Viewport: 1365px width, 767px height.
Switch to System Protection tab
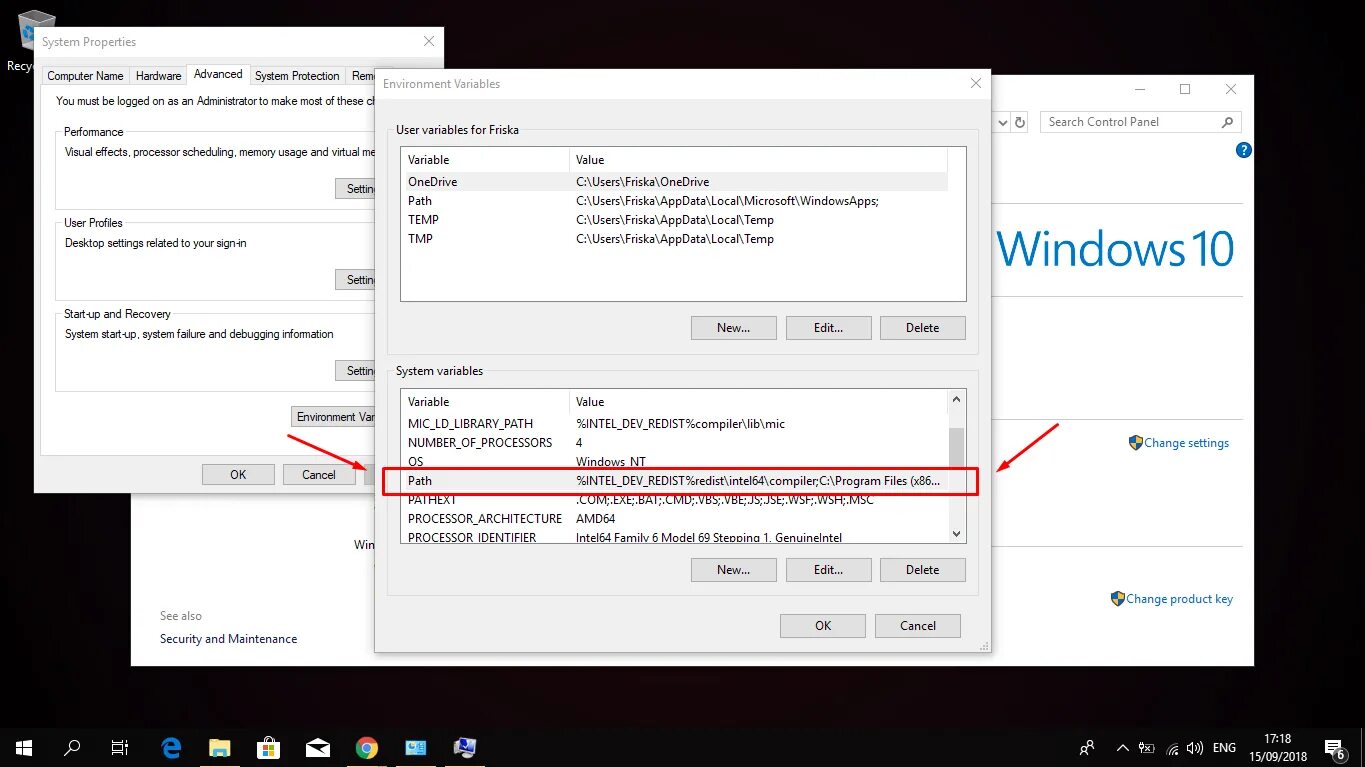297,76
